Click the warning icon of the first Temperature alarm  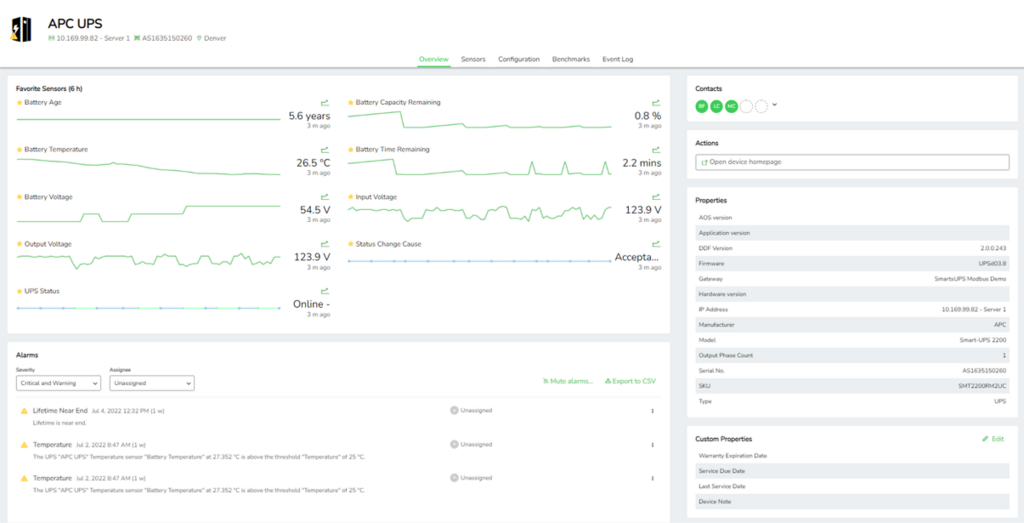tap(24, 445)
